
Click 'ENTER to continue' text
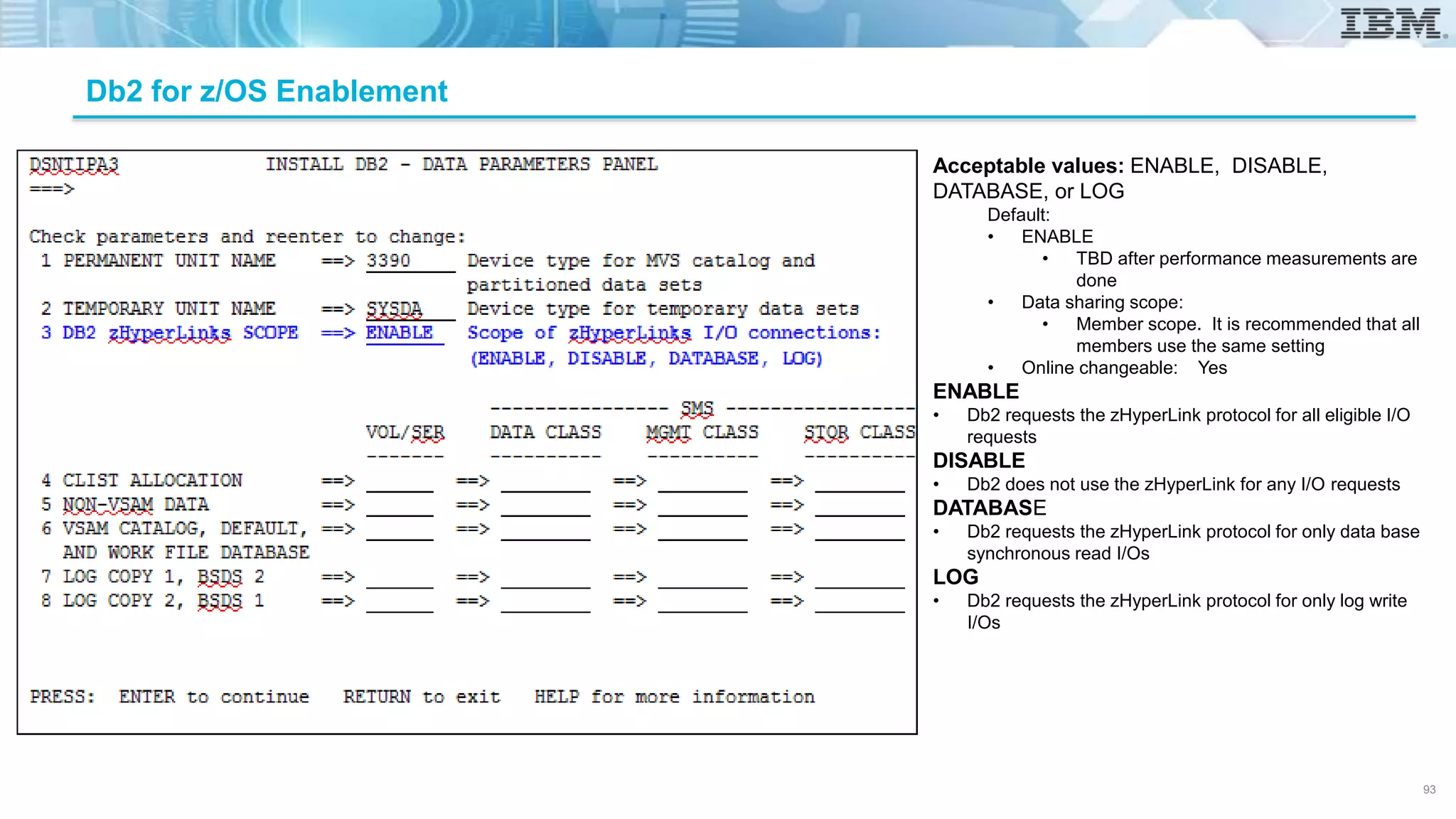[214, 697]
